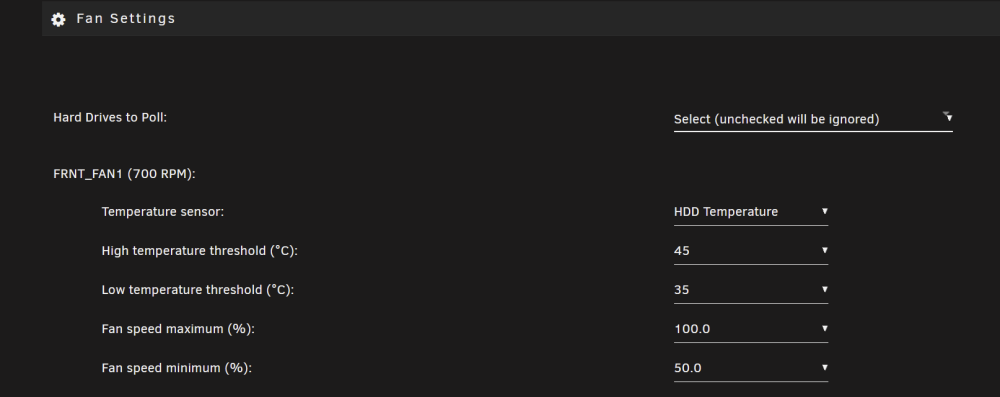Select the FRNT_FAN1 (700 RPM) heading
This screenshot has width=1000, height=397.
(124, 174)
